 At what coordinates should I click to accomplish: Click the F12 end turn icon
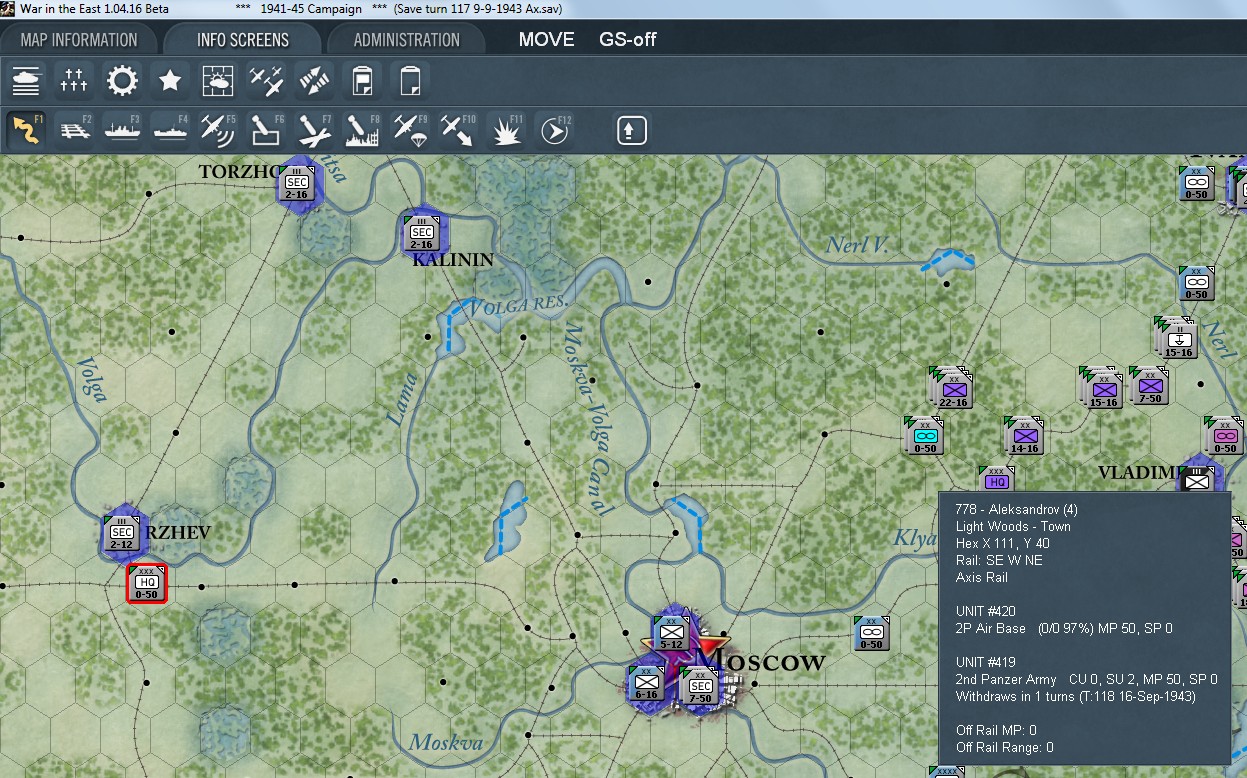coord(555,130)
